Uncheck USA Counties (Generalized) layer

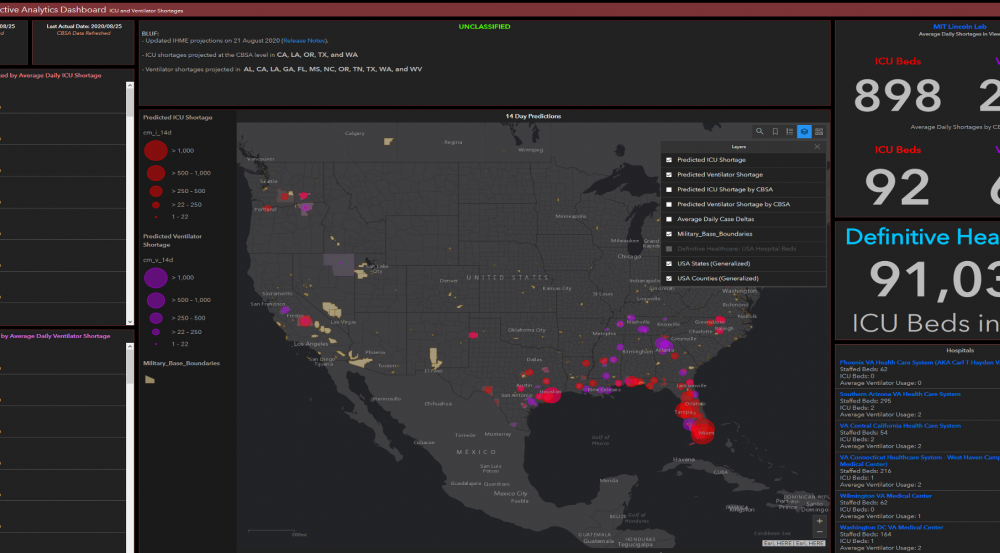point(669,279)
